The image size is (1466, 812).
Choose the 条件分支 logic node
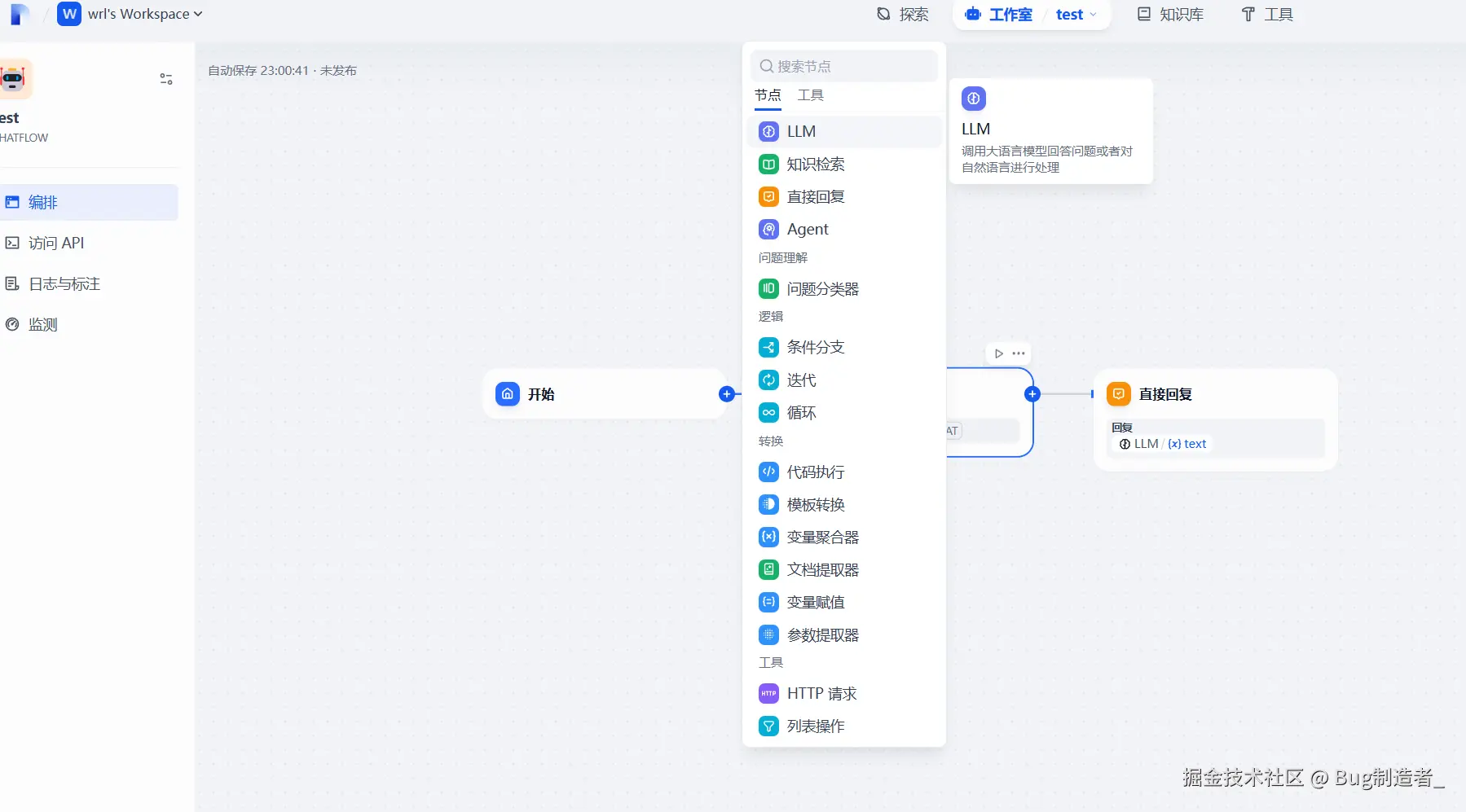(816, 347)
